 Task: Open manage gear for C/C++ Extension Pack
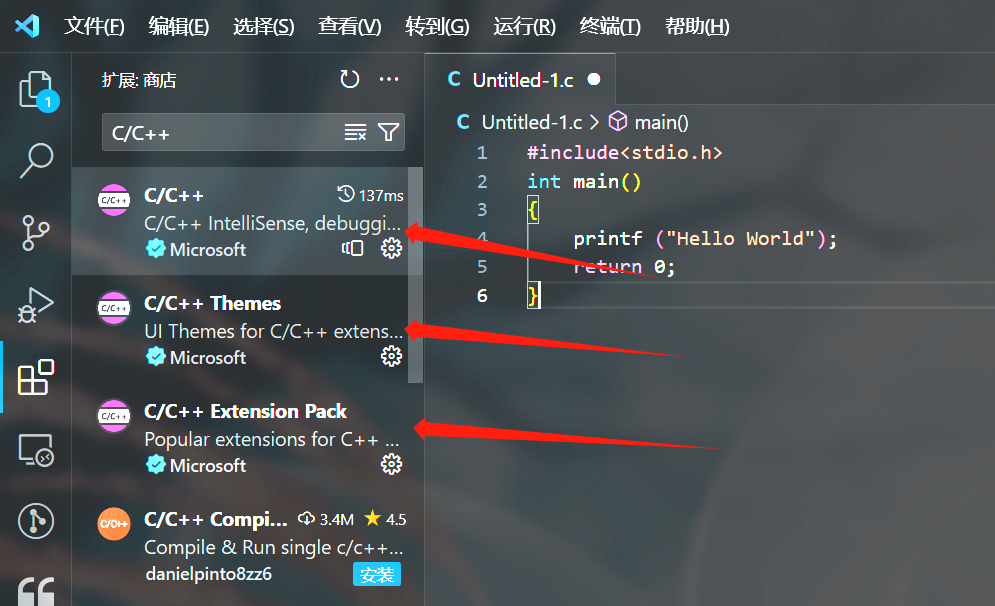(x=391, y=464)
